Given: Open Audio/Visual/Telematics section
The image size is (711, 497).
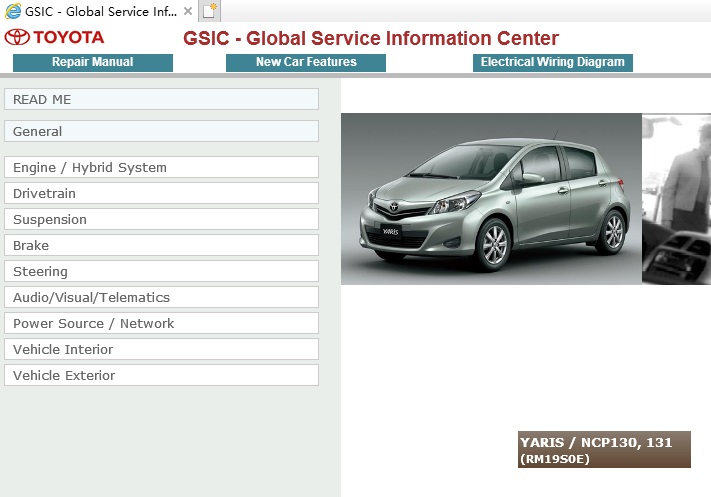Looking at the screenshot, I should [161, 297].
